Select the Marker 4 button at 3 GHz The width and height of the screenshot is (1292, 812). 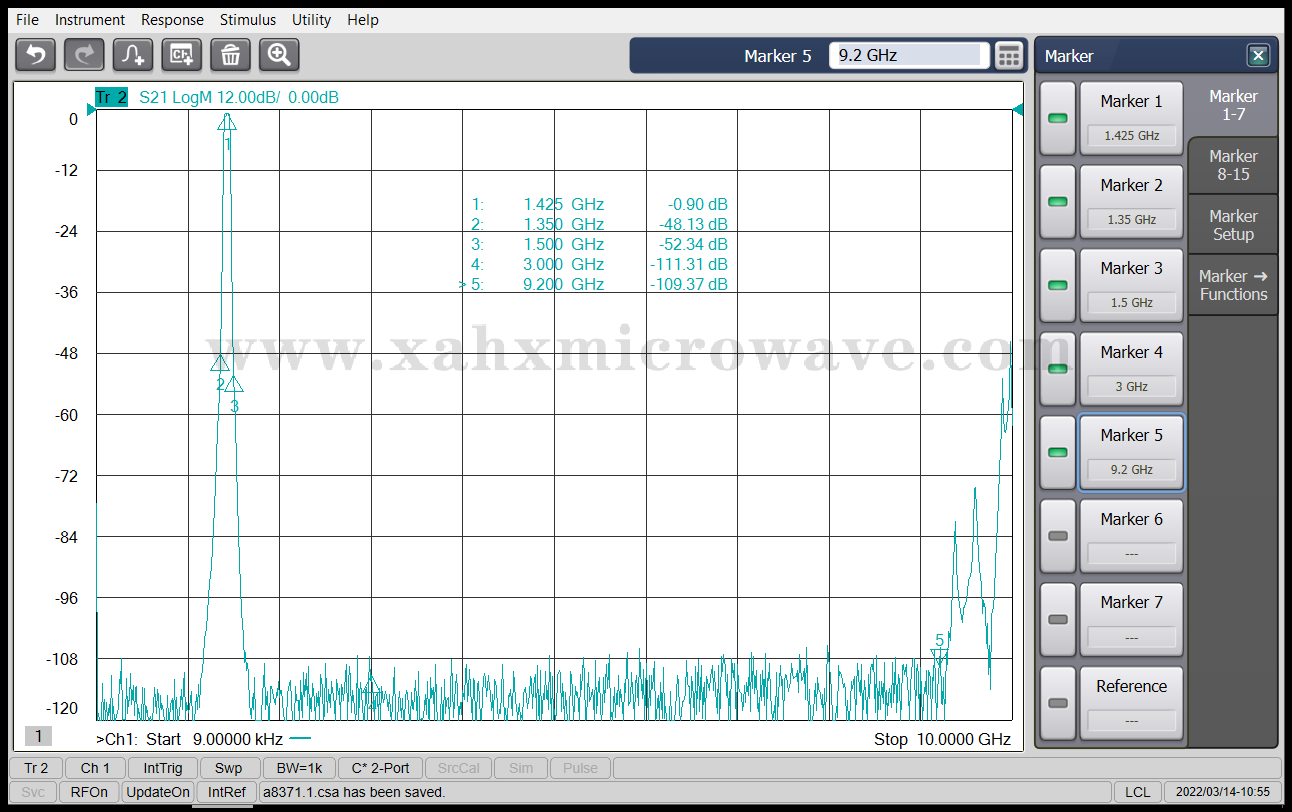(x=1131, y=369)
